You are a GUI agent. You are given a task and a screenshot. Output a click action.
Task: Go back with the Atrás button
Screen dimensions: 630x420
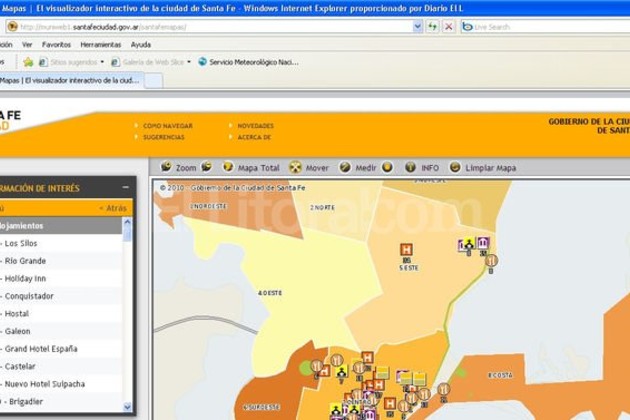pos(115,208)
